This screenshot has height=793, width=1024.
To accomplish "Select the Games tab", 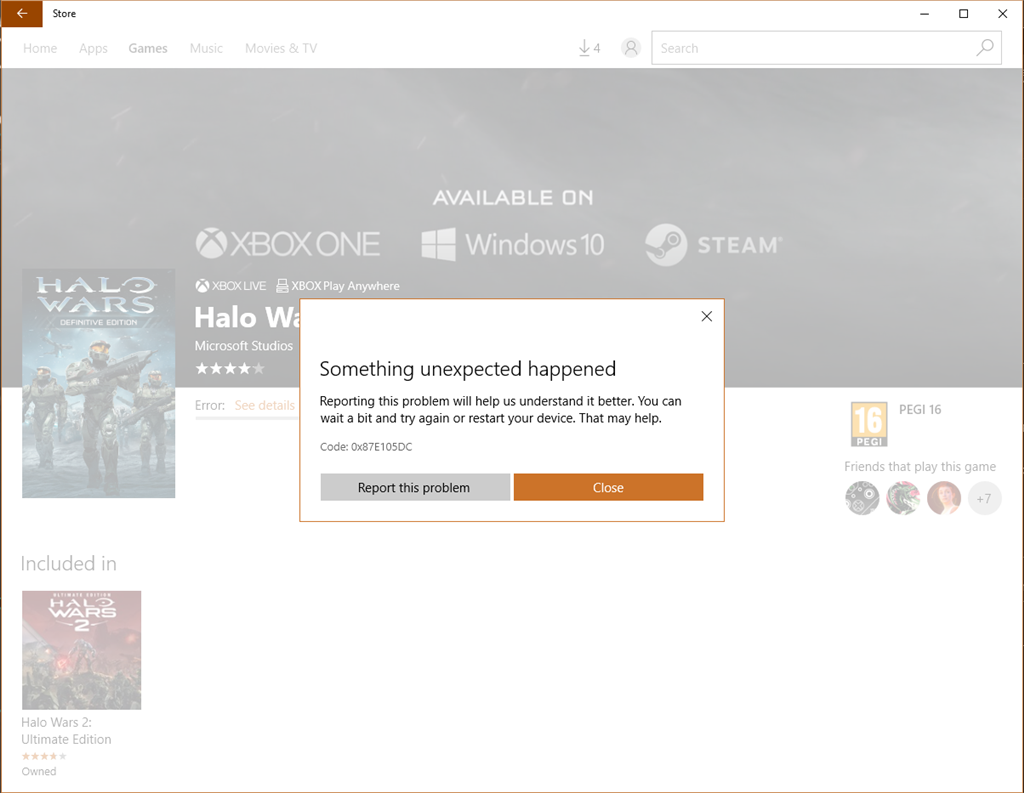I will pos(148,48).
